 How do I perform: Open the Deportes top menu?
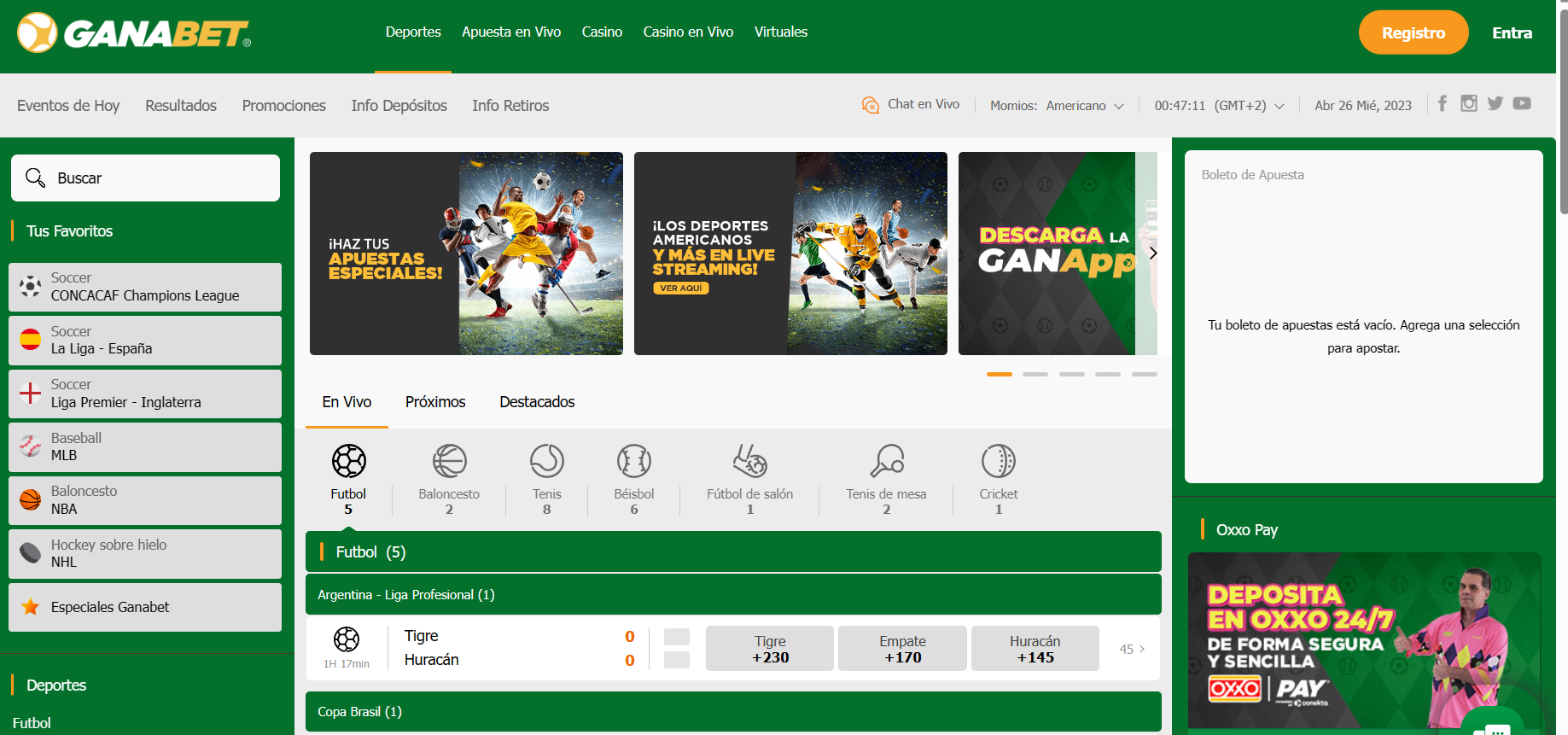[x=413, y=32]
